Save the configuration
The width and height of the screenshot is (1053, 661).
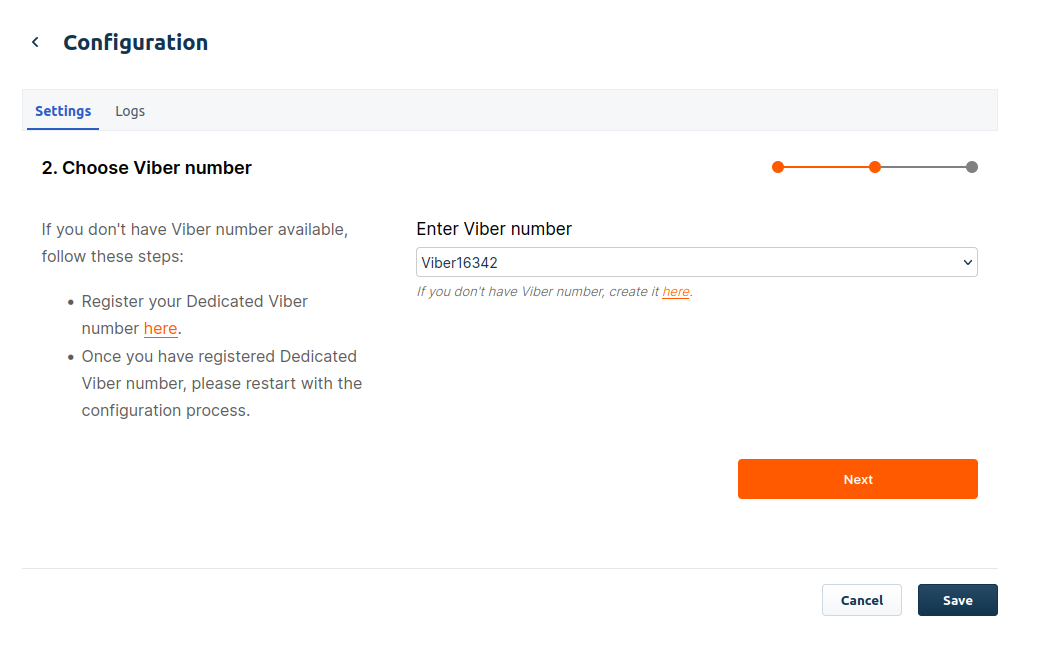(957, 600)
